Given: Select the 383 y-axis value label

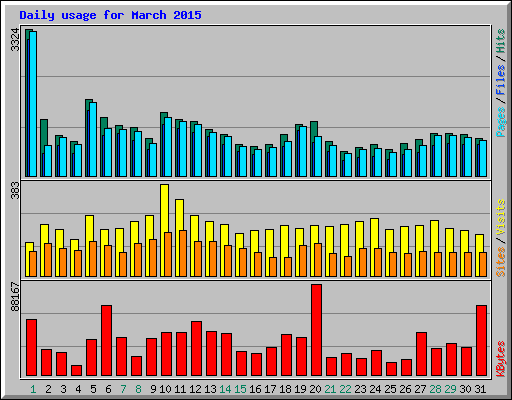Looking at the screenshot, I should [x=15, y=191].
